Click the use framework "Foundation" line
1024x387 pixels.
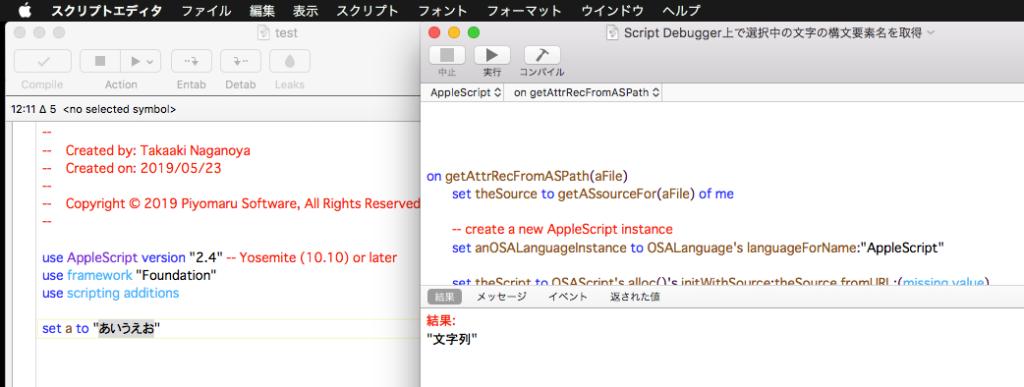[129, 275]
